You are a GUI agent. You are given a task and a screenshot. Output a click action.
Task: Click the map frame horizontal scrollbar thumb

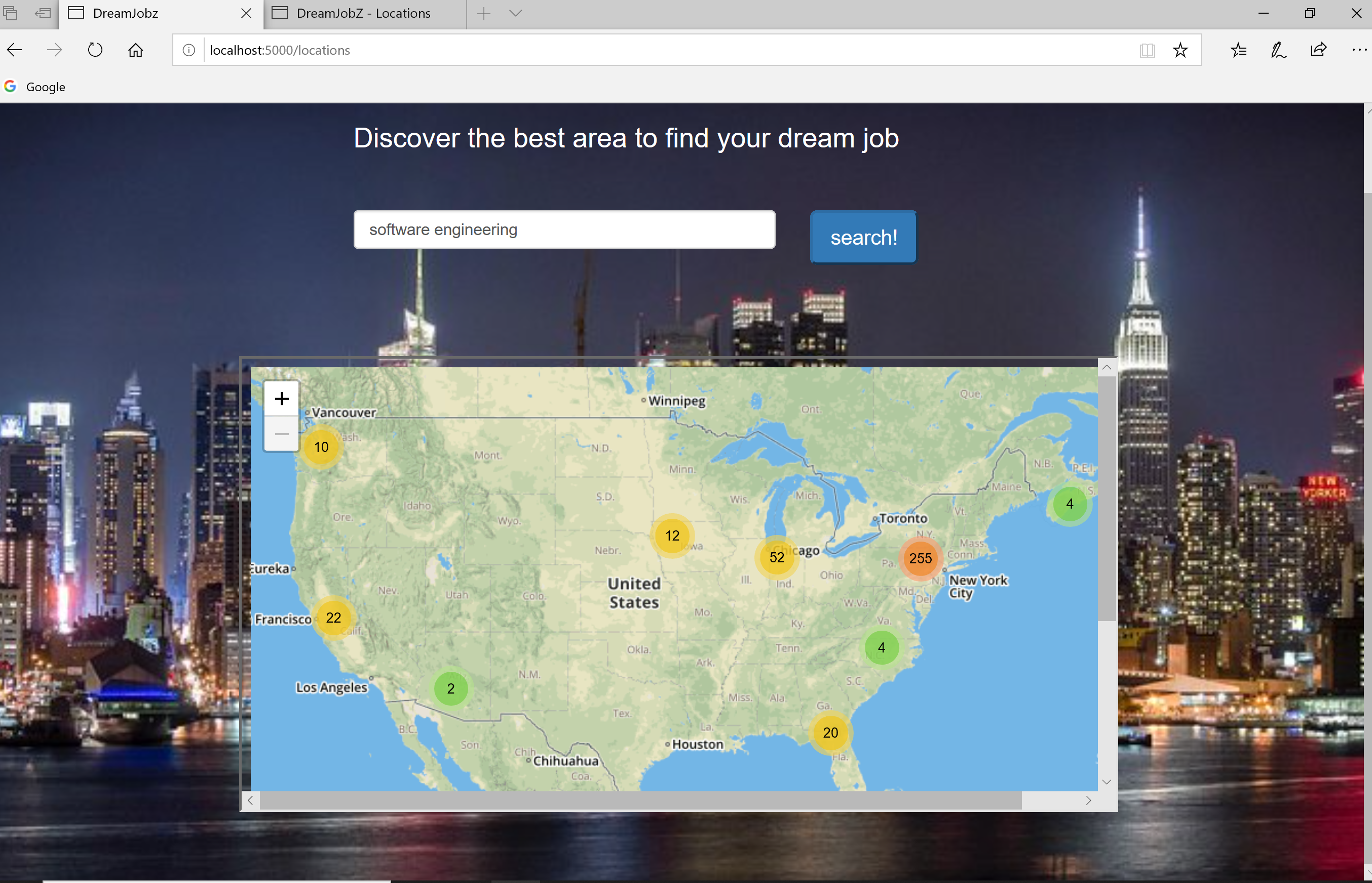point(640,800)
